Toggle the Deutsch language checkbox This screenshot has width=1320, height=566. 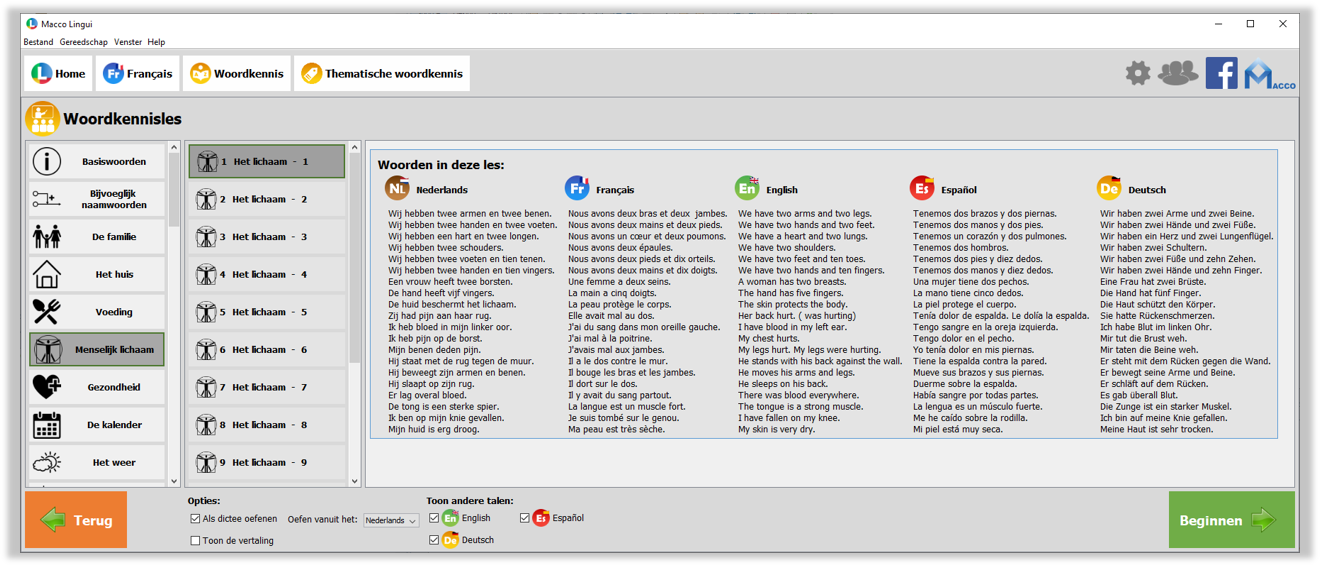(434, 540)
